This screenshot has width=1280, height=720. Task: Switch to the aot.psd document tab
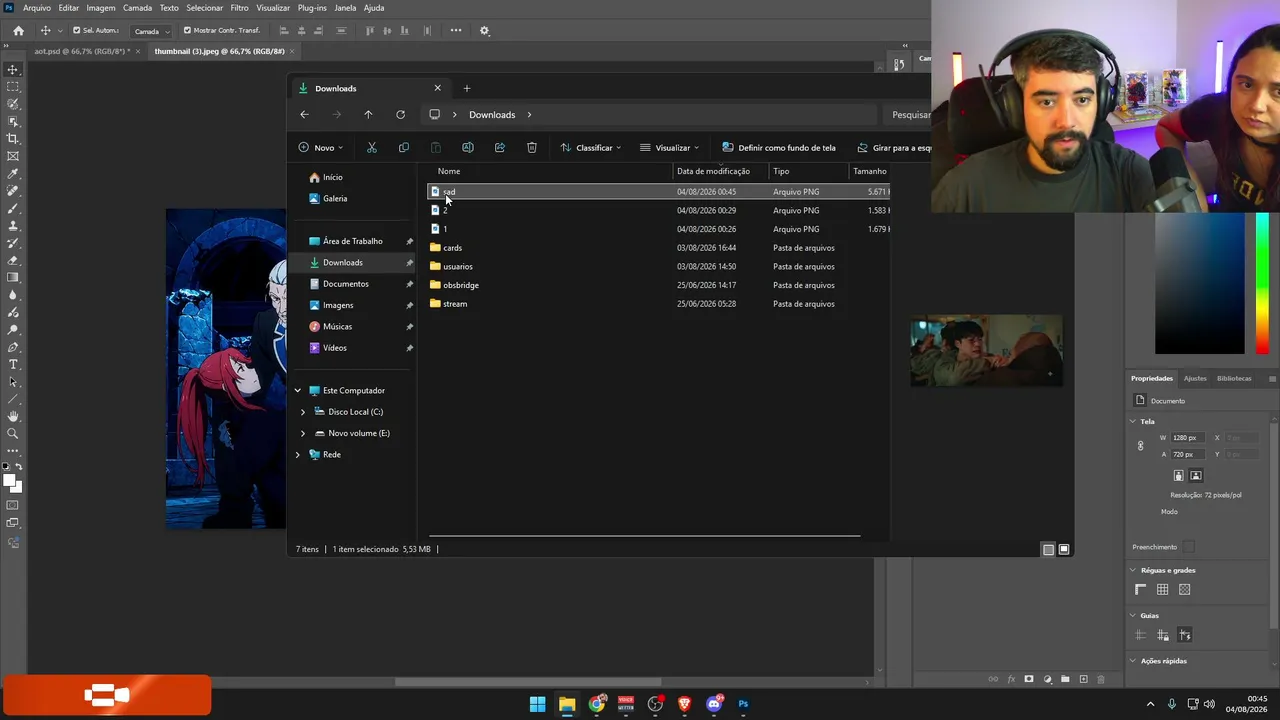coord(82,51)
